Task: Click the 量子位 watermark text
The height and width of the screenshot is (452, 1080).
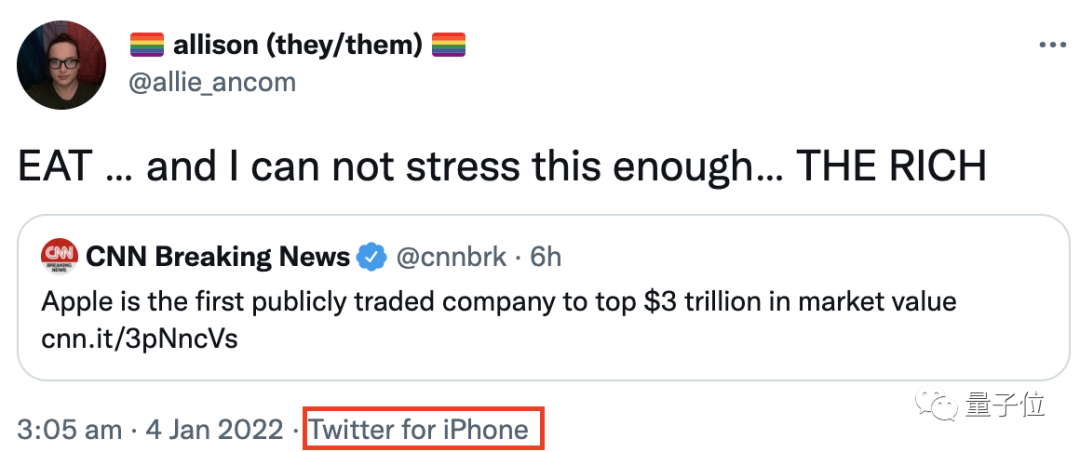Action: tap(1005, 405)
